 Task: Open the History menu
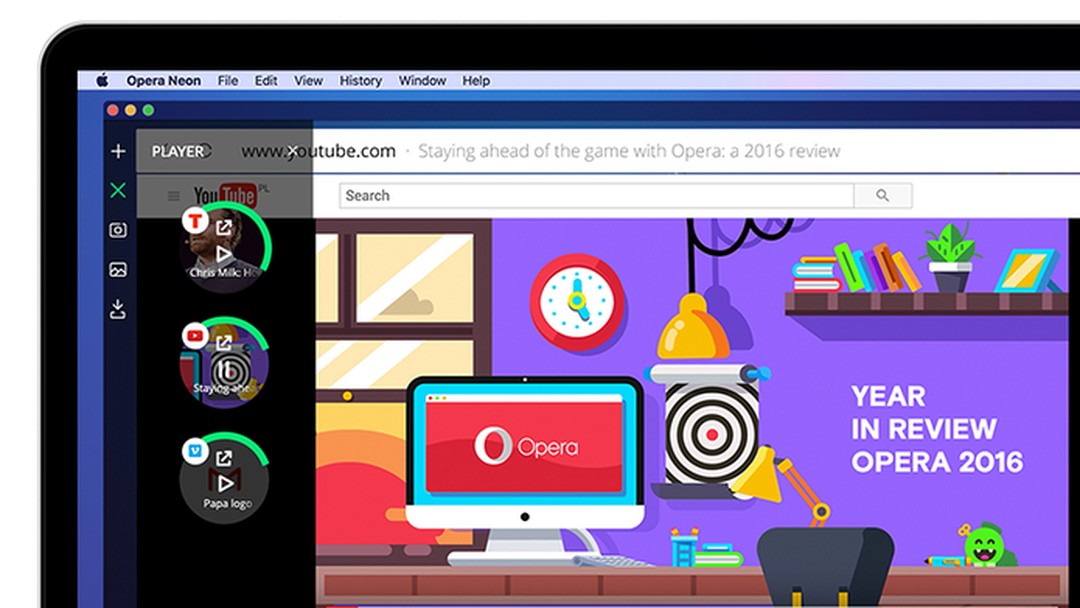point(360,80)
